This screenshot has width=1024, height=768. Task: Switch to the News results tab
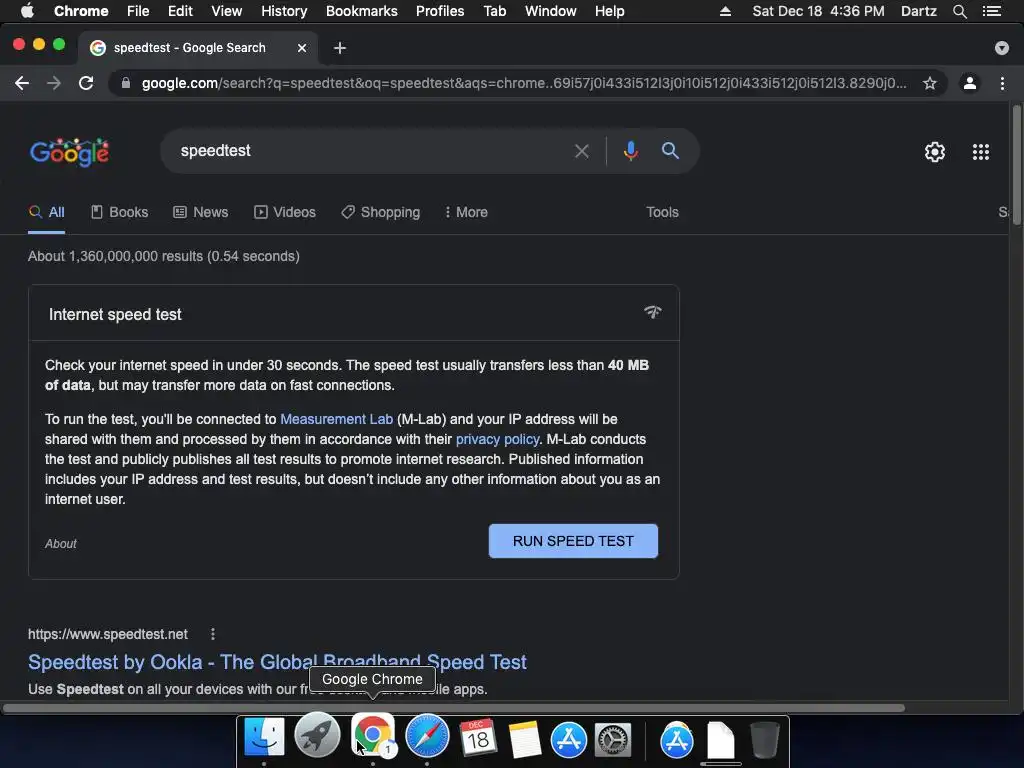tap(200, 212)
